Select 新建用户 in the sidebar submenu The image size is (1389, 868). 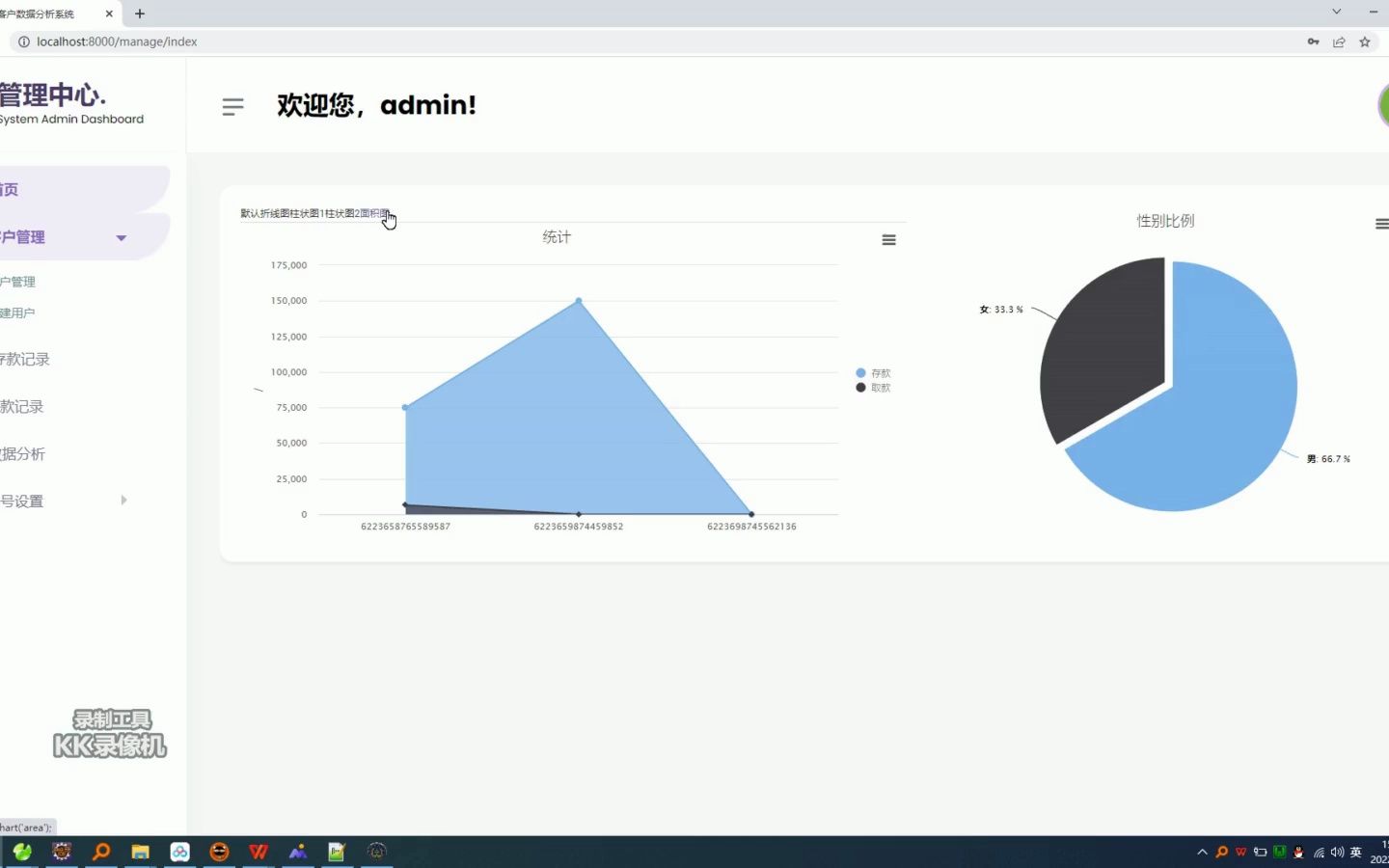(x=17, y=313)
